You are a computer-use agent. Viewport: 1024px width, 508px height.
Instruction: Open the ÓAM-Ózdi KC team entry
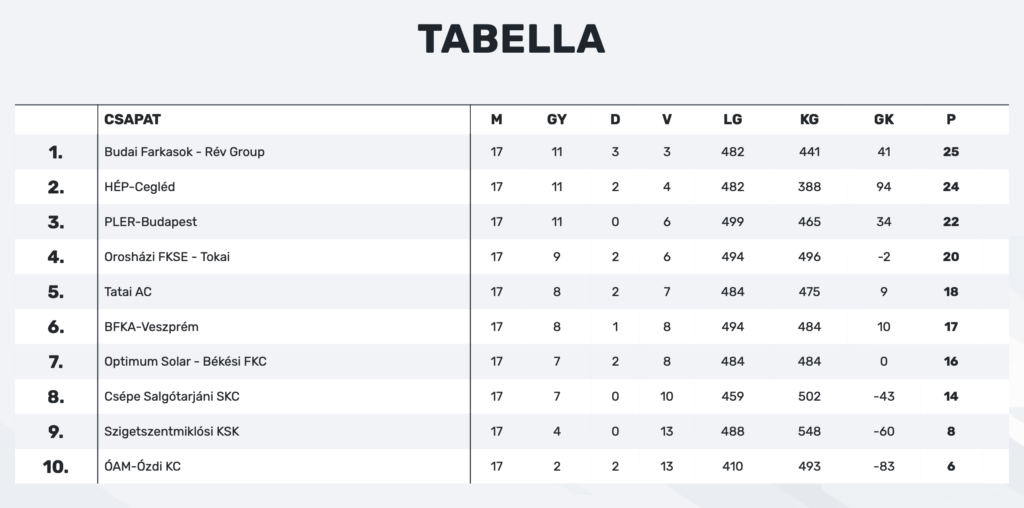(142, 466)
